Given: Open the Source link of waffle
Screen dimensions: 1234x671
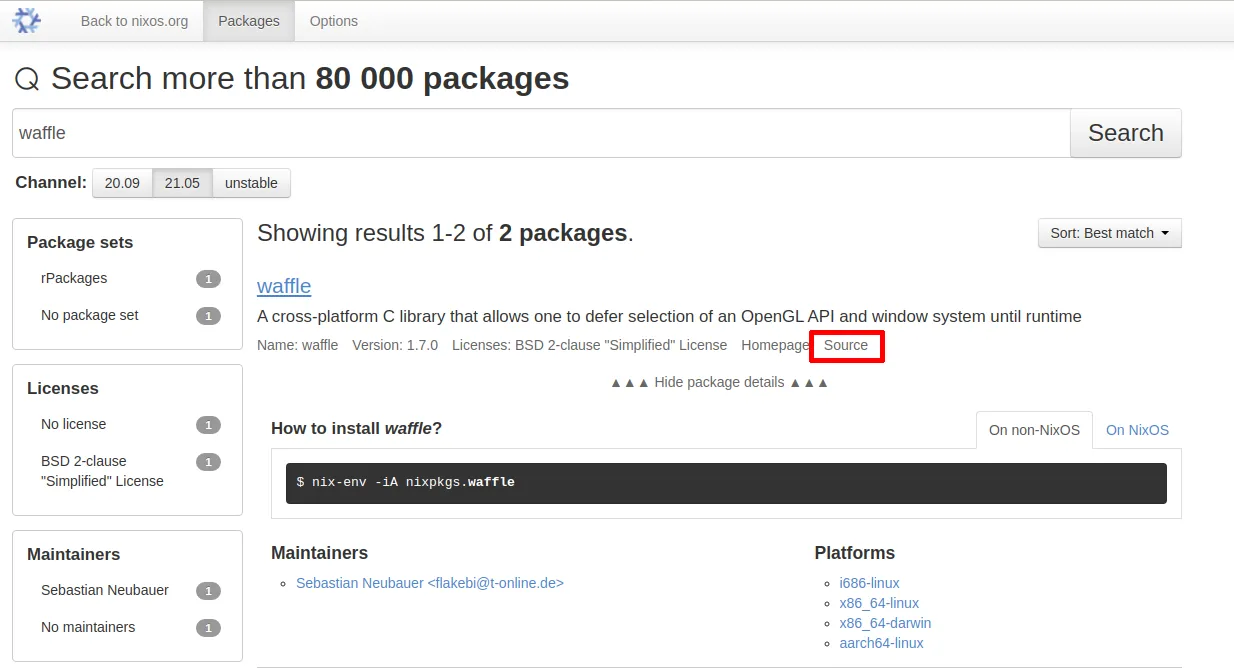Looking at the screenshot, I should 846,345.
